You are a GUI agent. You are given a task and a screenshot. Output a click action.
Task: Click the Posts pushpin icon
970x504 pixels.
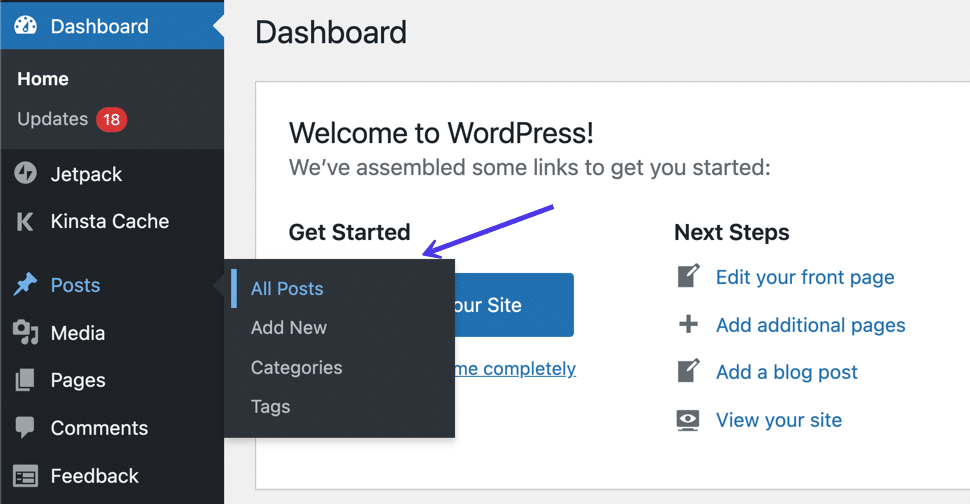[x=26, y=285]
